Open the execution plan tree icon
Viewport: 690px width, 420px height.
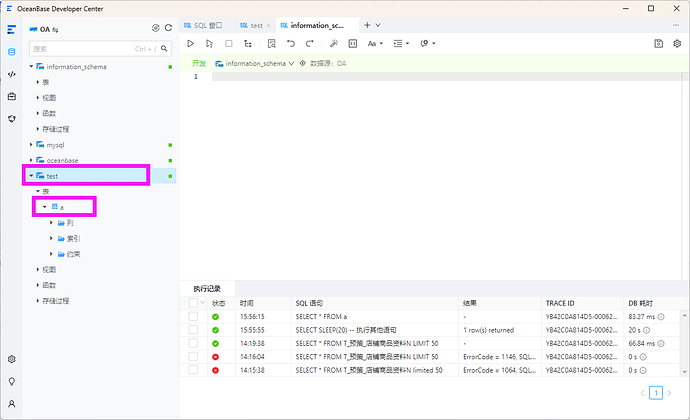click(x=248, y=43)
